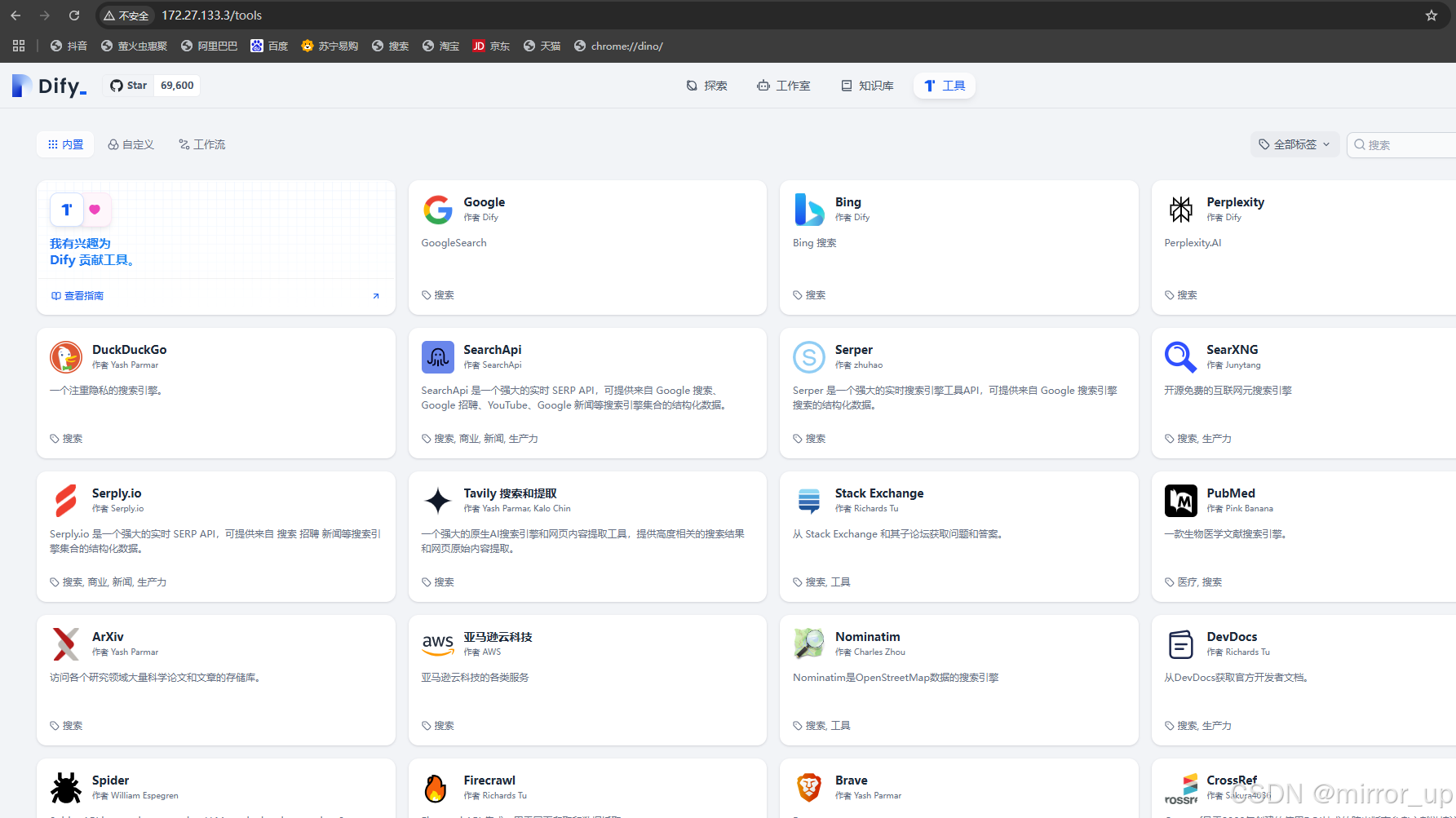Click the Tavily 搜索和提取 title
Screen dimensions: 1456x818
click(x=510, y=493)
